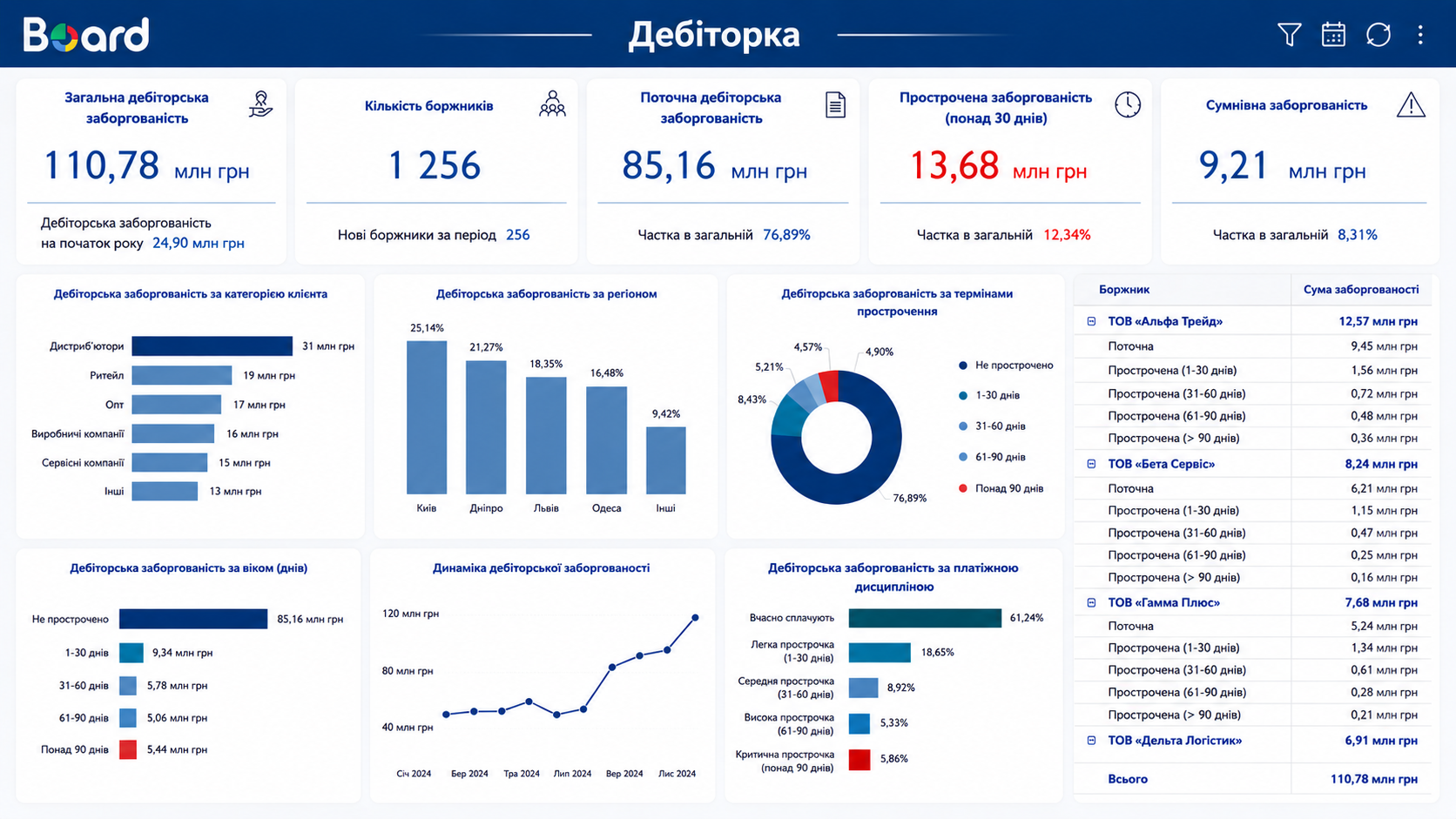Open the filter funnel icon
This screenshot has height=819, width=1456.
pos(1290,35)
